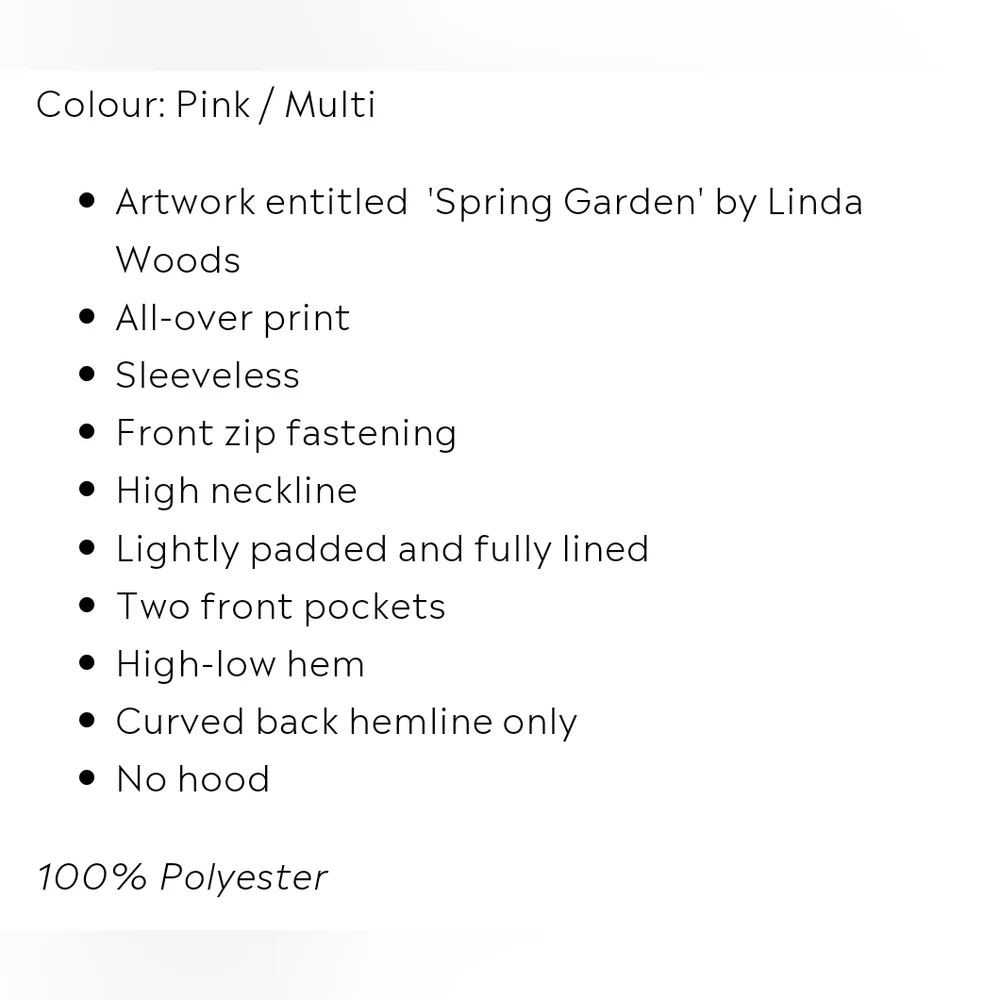Click the word 'Woods' on the second line

pos(178,260)
